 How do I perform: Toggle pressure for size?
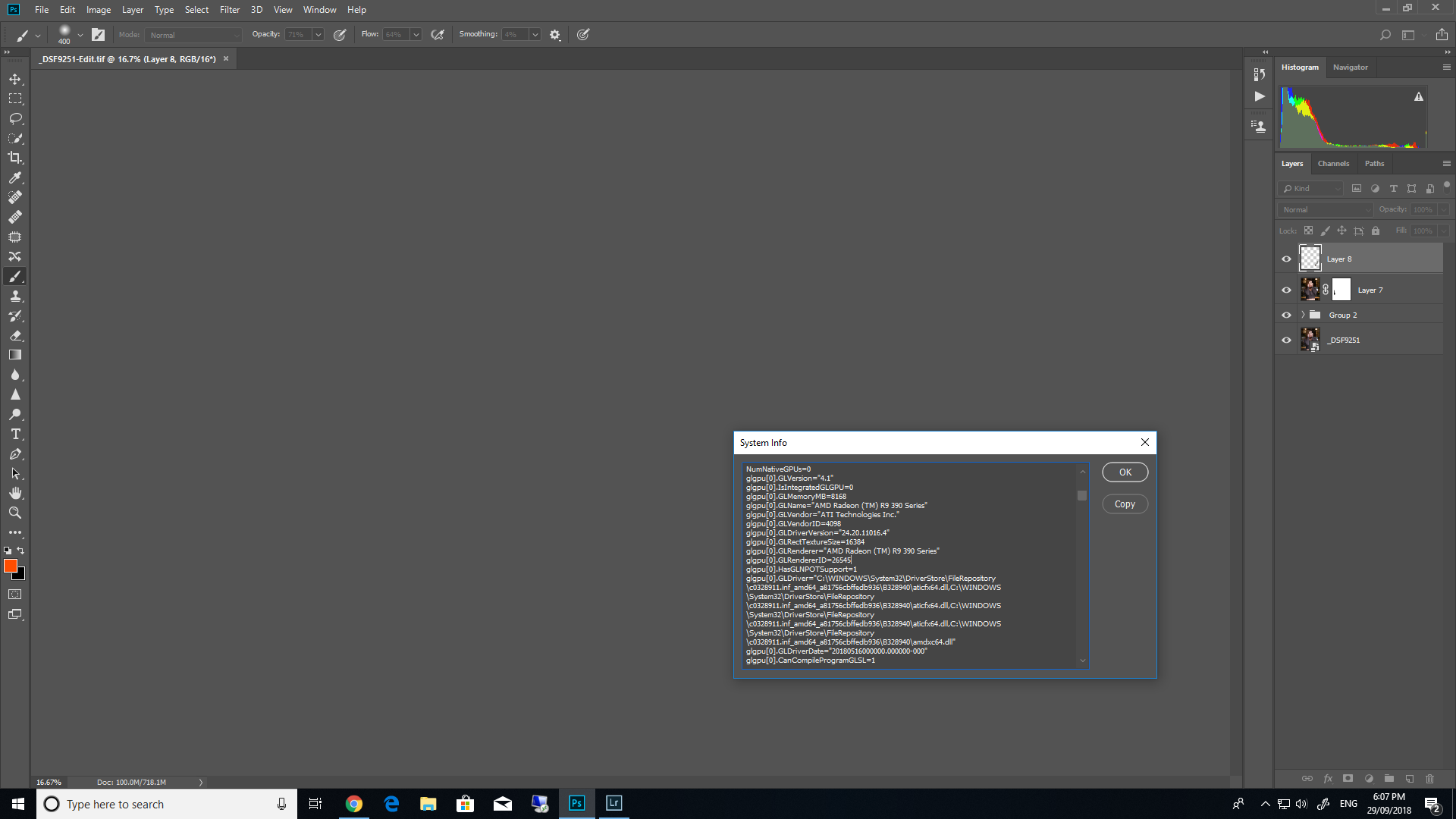[583, 35]
